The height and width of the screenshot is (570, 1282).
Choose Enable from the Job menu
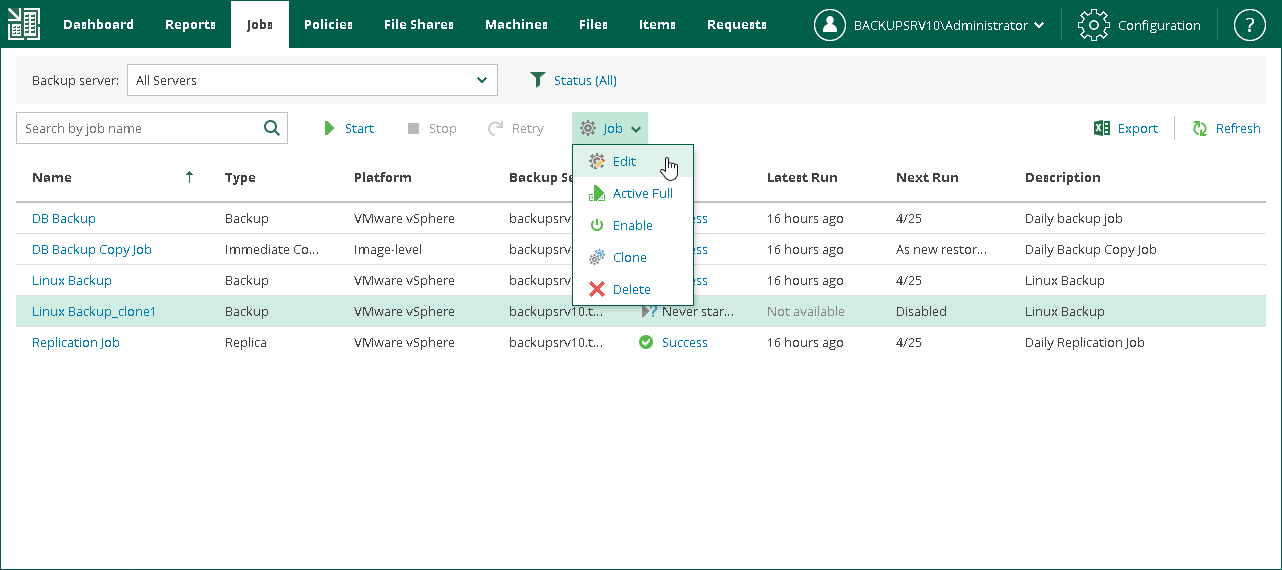click(633, 225)
